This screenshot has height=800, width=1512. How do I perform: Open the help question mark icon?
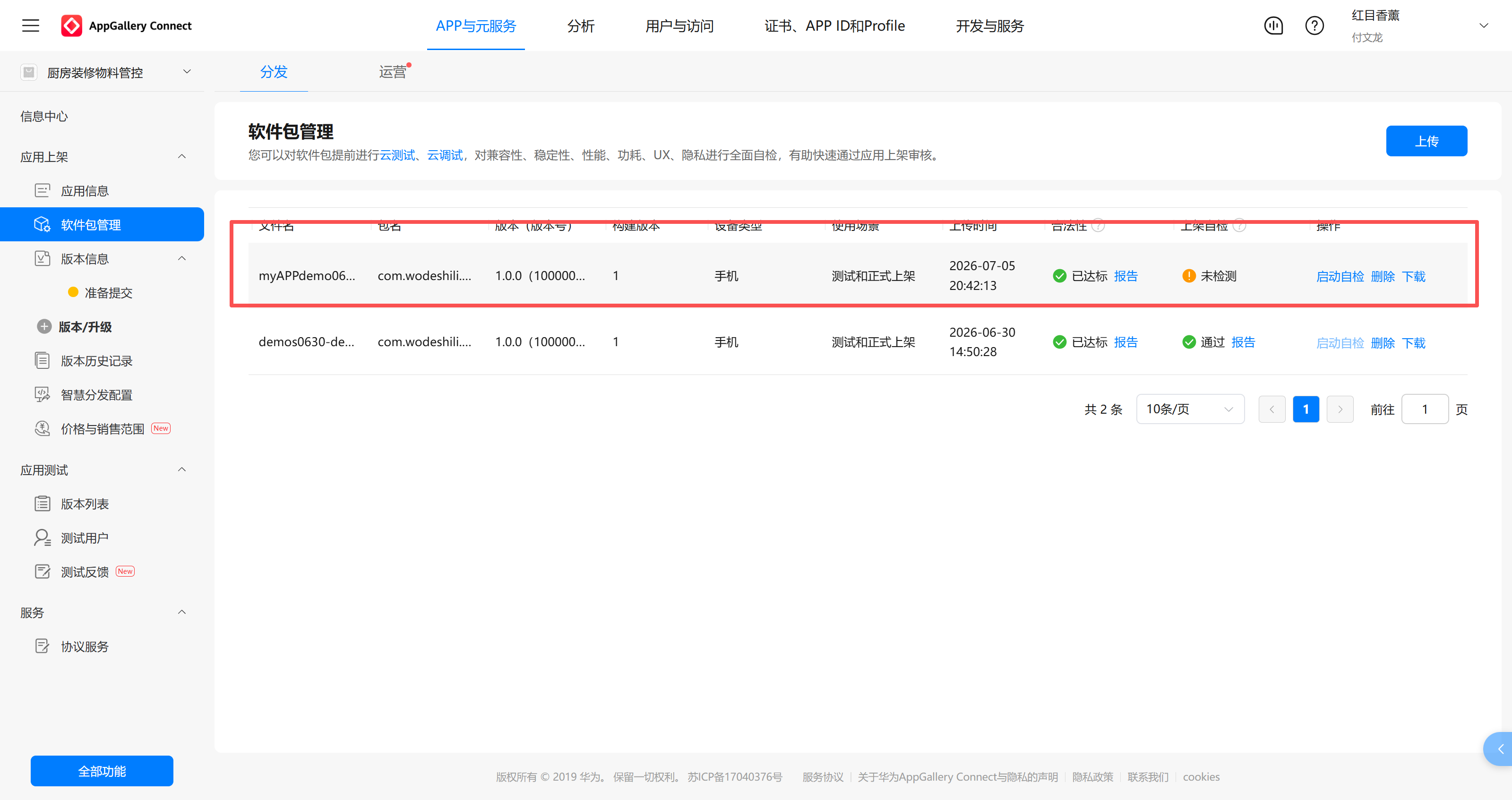pos(1314,25)
